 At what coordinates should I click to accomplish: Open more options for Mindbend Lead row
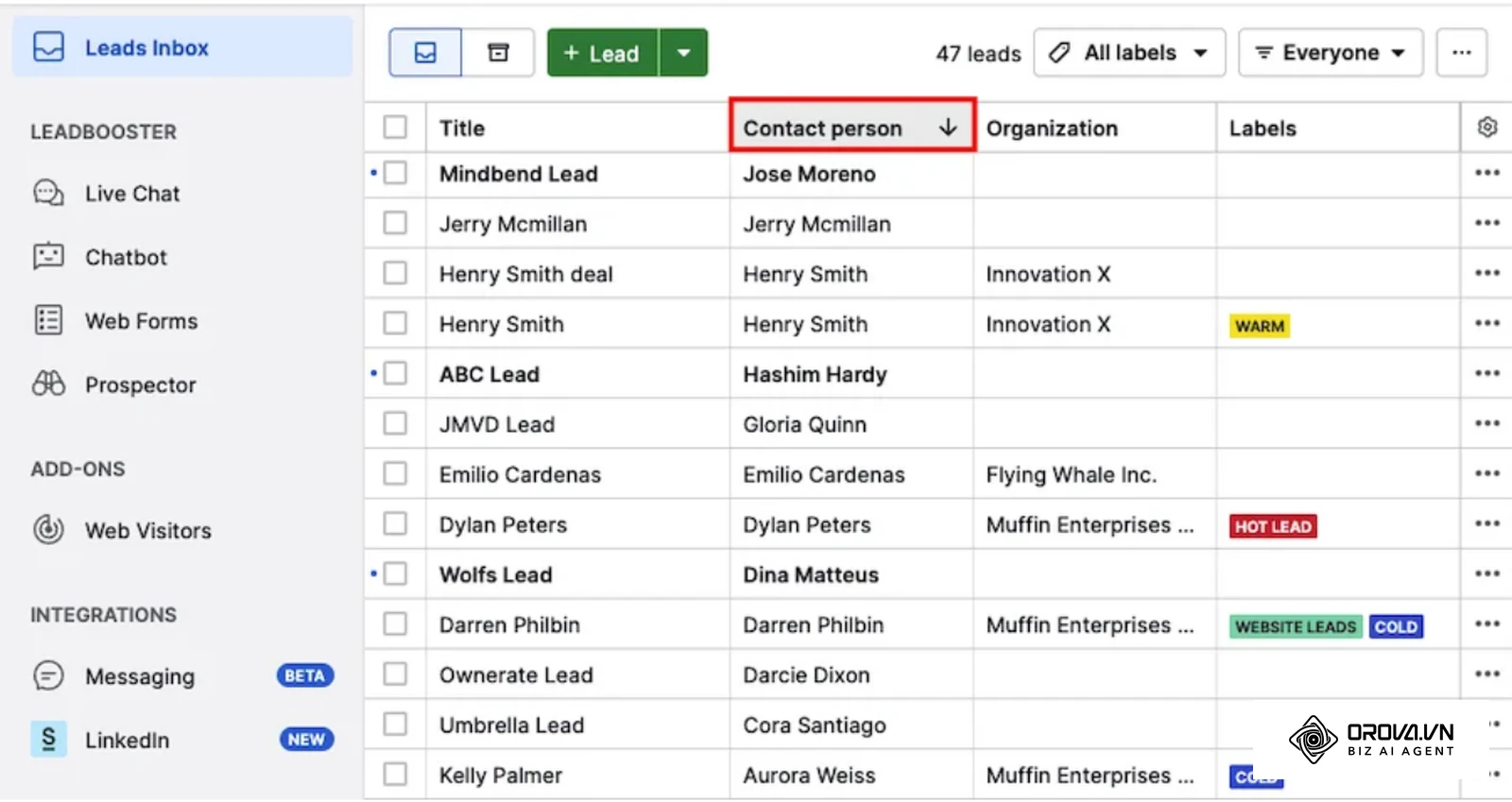click(1487, 173)
